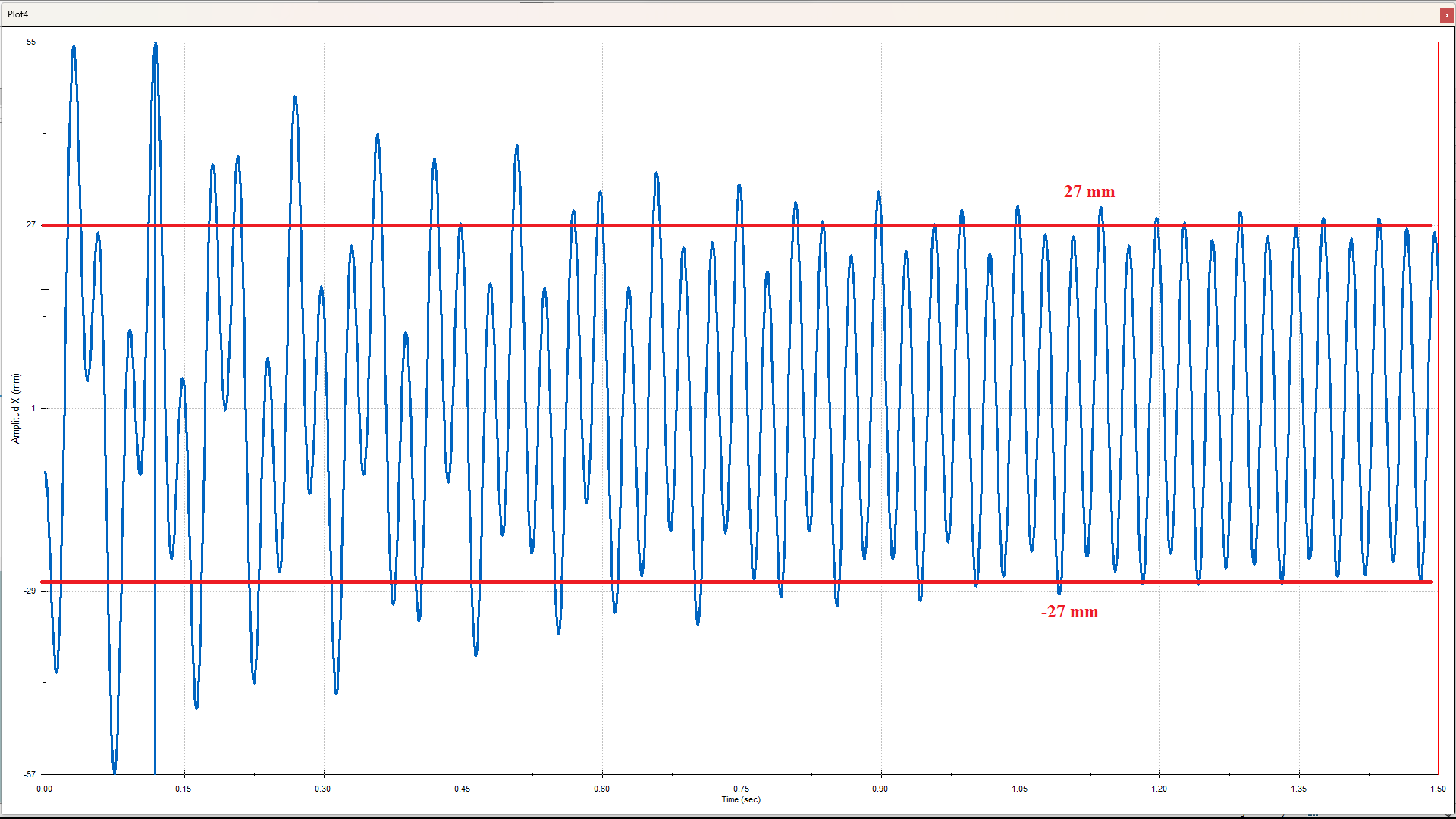
Task: Click the '27 mm' red annotation label
Action: [x=1089, y=192]
